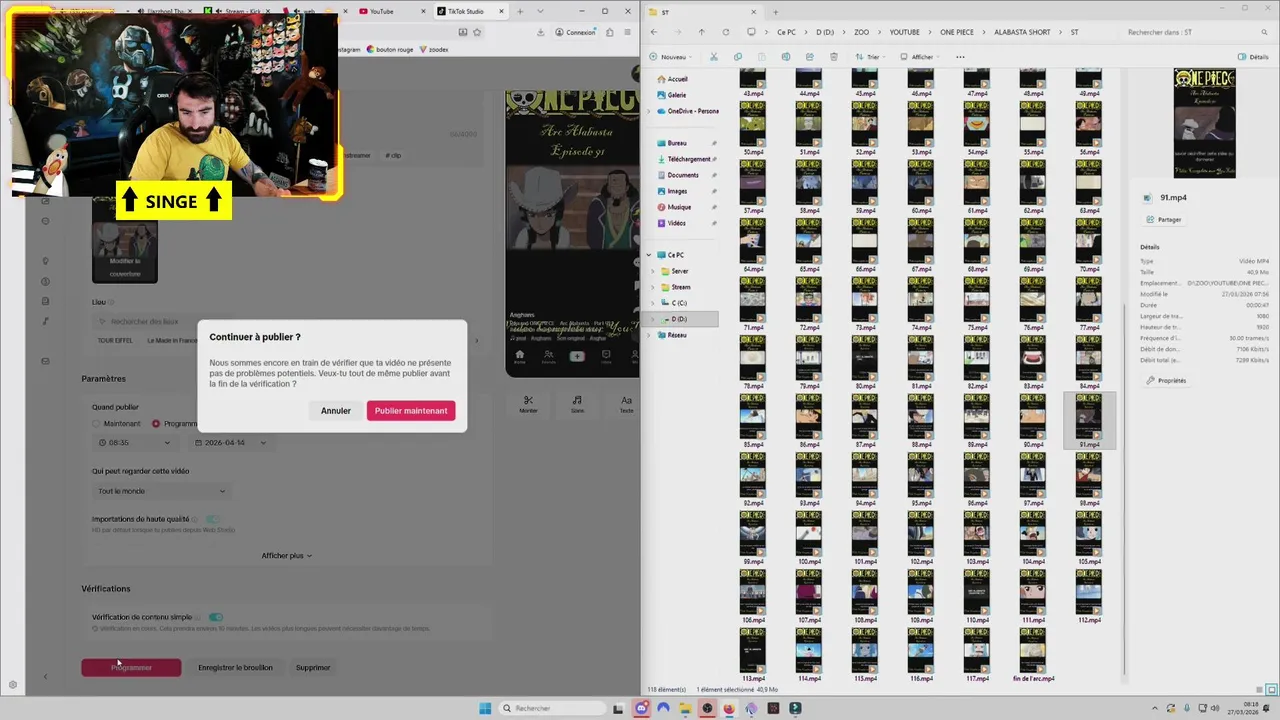Click YOUTUBE in the breadcrumb path

coord(904,32)
